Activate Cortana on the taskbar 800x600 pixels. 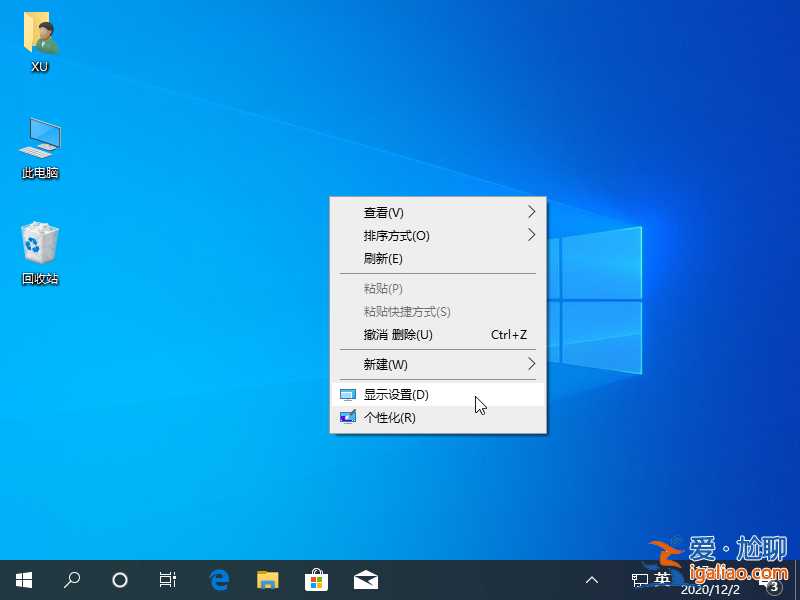[119, 579]
